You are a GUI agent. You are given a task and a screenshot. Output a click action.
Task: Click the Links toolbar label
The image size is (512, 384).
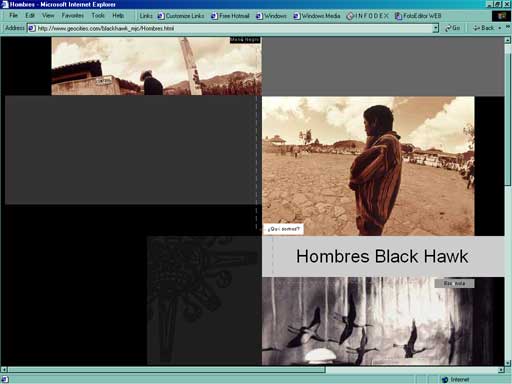146,16
